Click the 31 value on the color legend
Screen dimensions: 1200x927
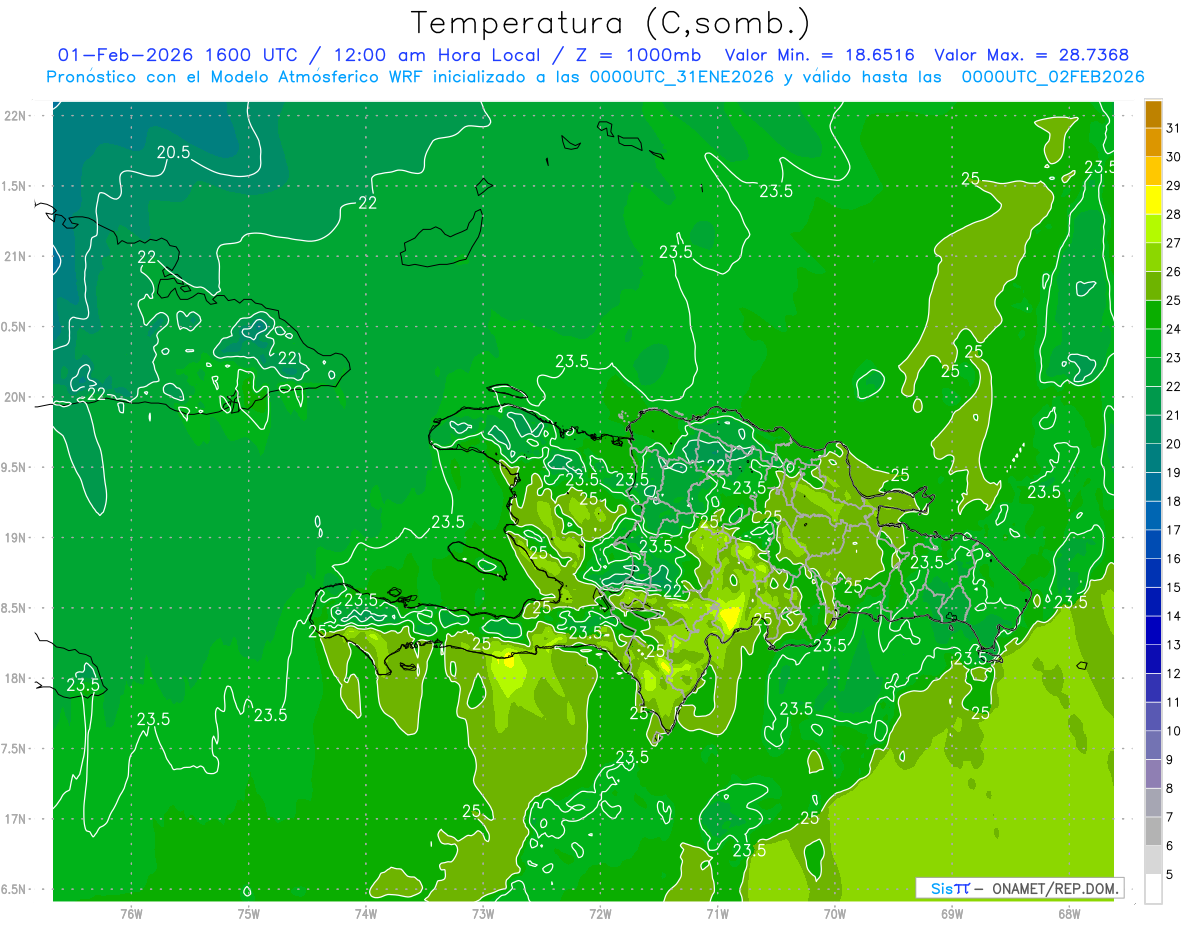point(1174,127)
